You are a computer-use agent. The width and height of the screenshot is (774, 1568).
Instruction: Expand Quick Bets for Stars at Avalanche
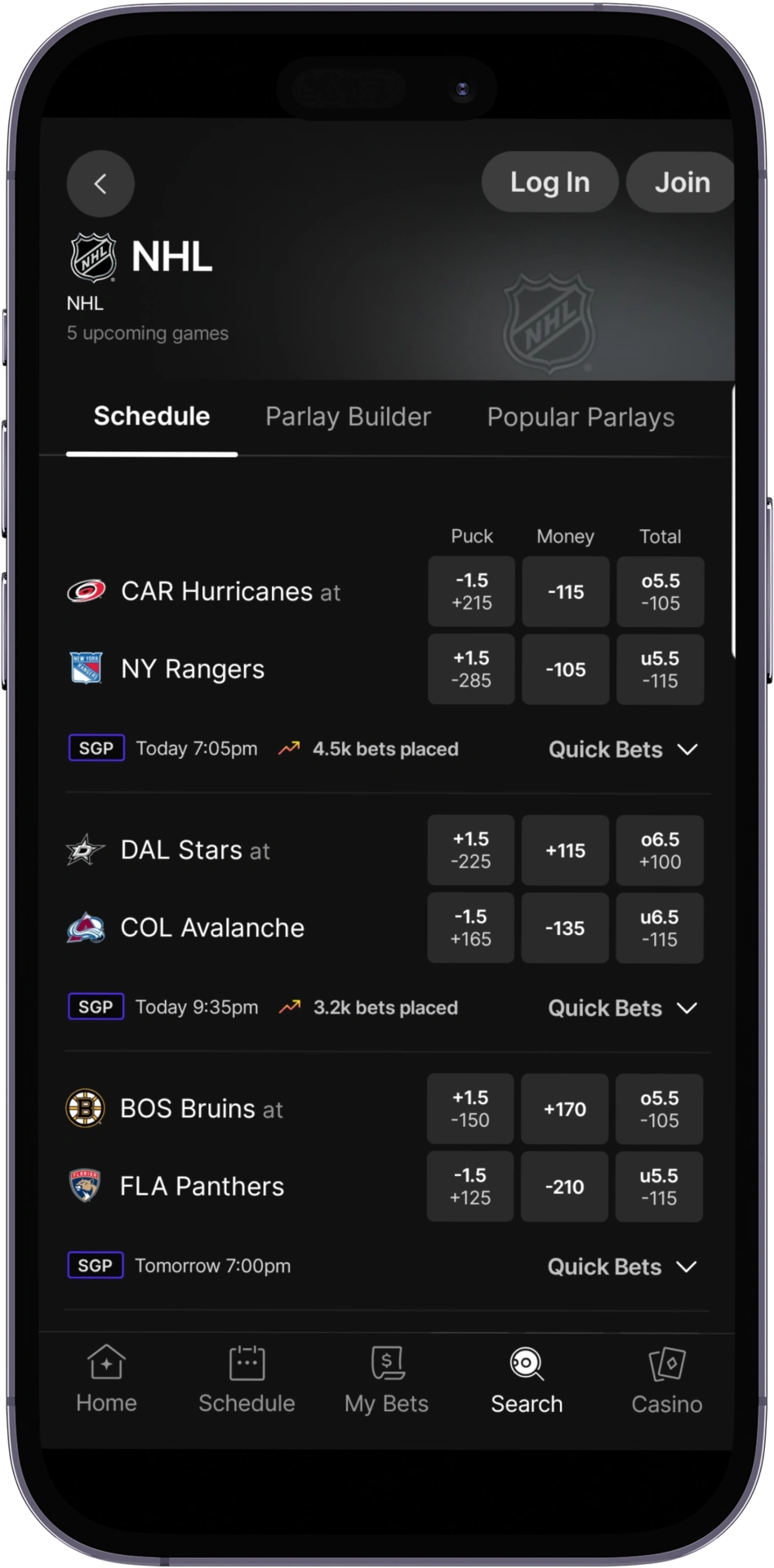623,1008
